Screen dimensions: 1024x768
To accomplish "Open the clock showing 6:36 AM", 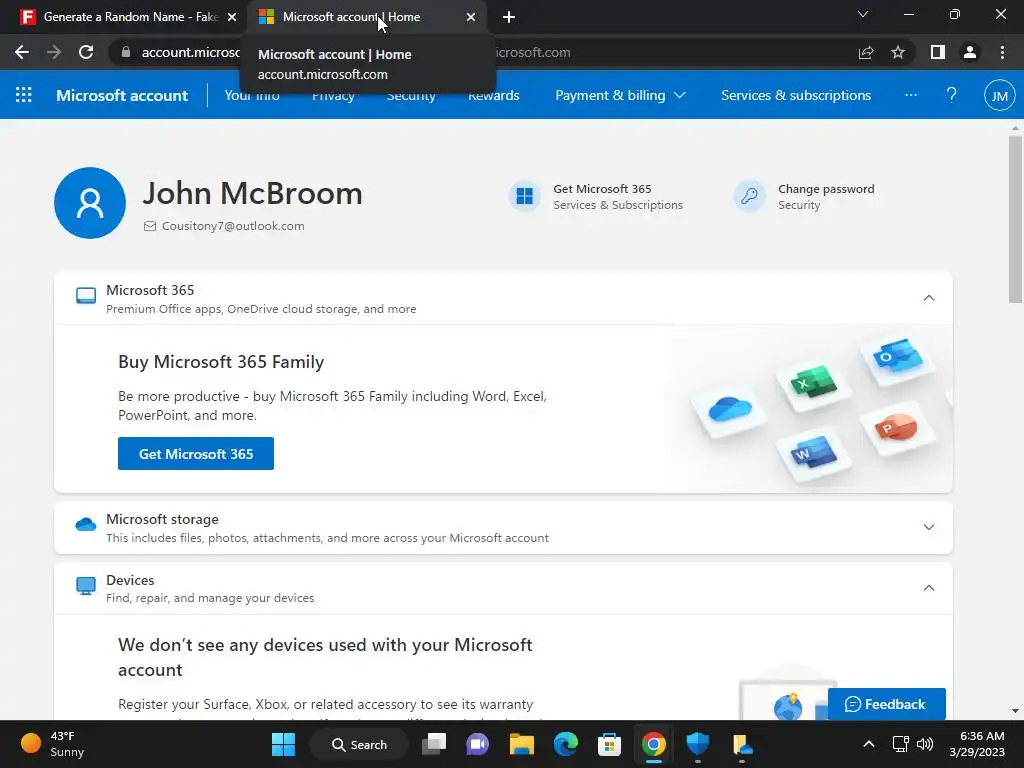I will coord(976,744).
